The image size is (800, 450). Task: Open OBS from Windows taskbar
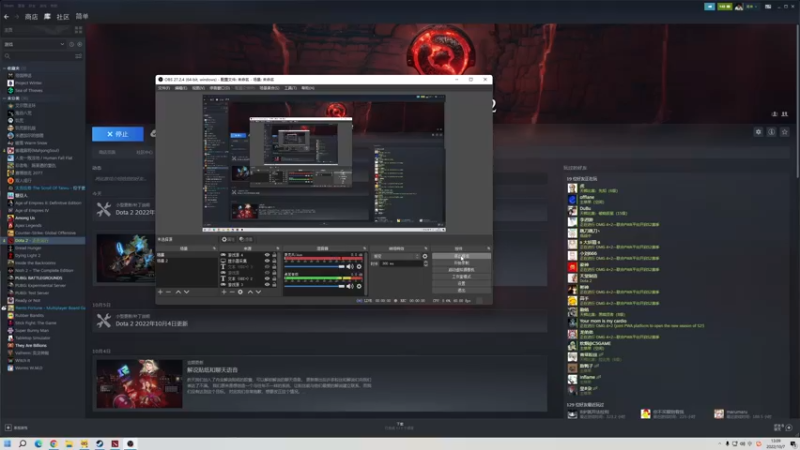pos(130,443)
